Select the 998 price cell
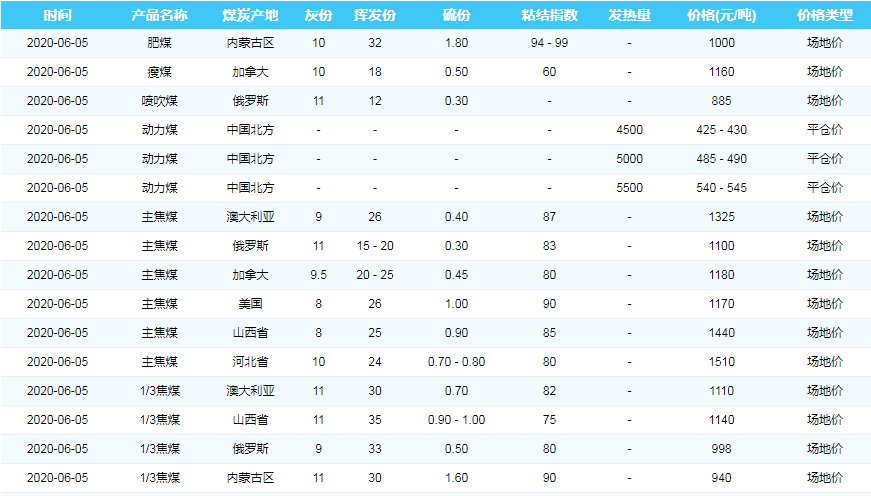Viewport: 871px width, 496px height. [x=721, y=448]
